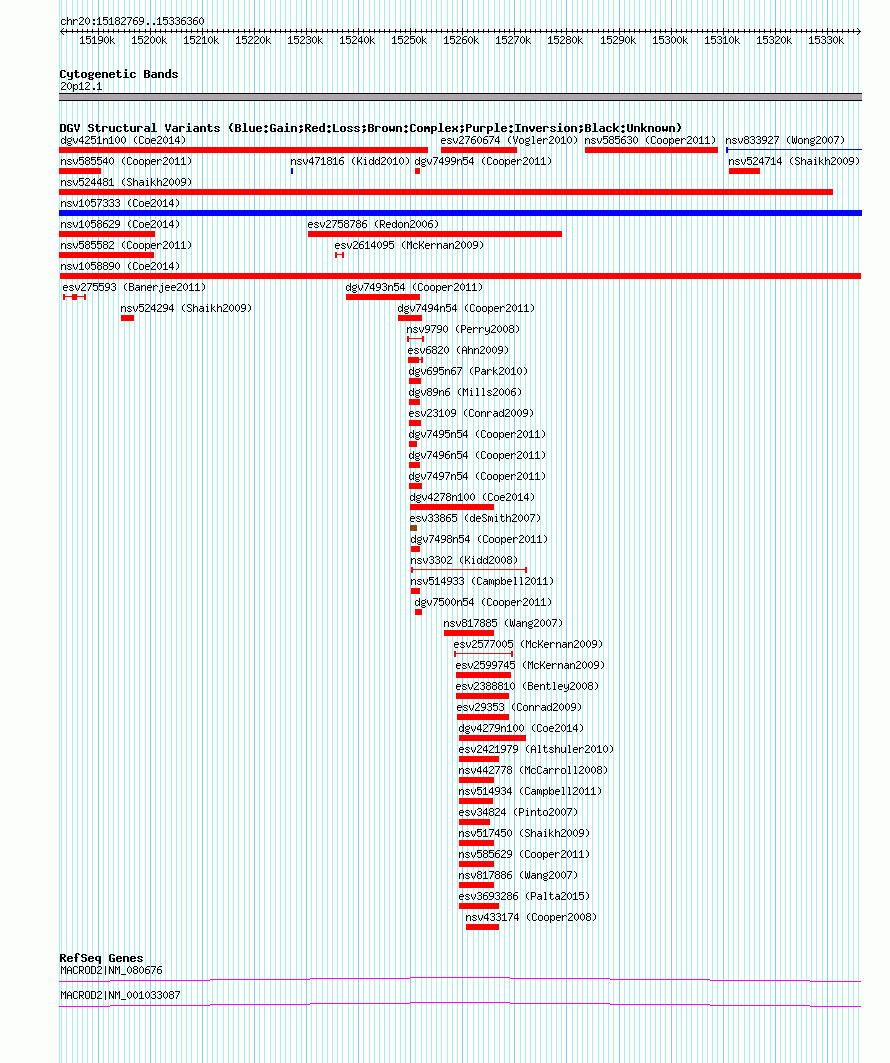Click the nsv524714 (Shaikh2009) label
The height and width of the screenshot is (1063, 890).
point(794,161)
